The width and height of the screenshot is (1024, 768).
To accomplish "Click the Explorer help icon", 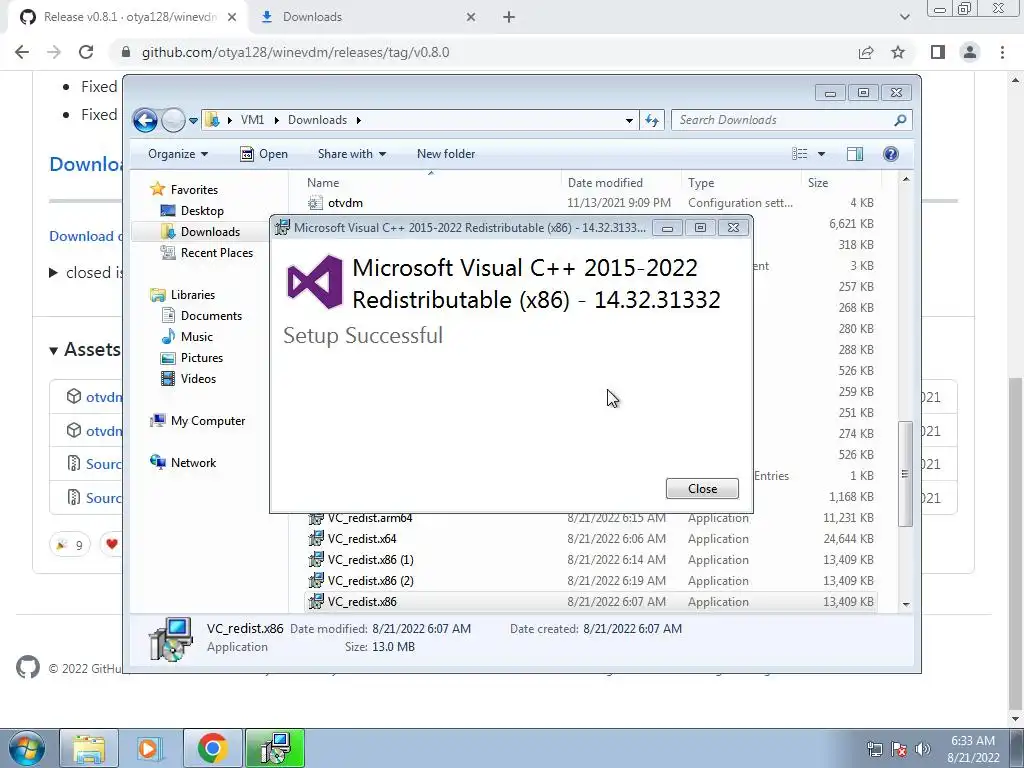I will [891, 154].
